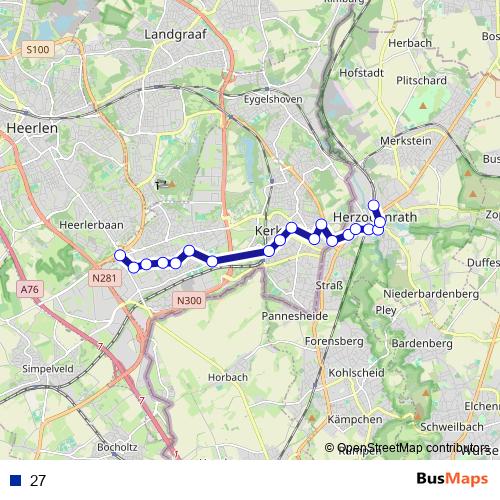This screenshot has height=500, width=500.
Task: Click the Bocholtz place label
Action: [117, 447]
